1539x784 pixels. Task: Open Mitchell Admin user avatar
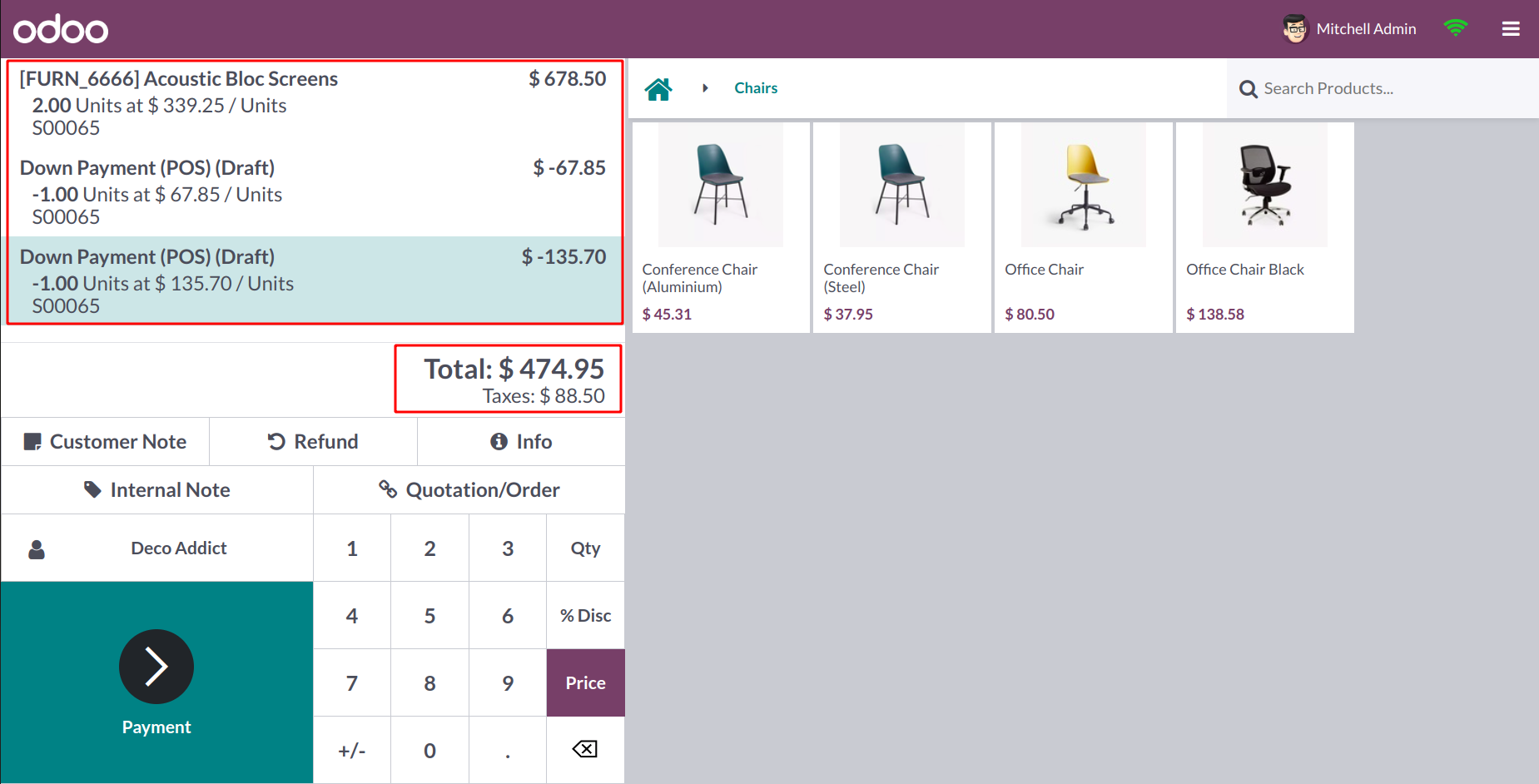click(x=1295, y=29)
